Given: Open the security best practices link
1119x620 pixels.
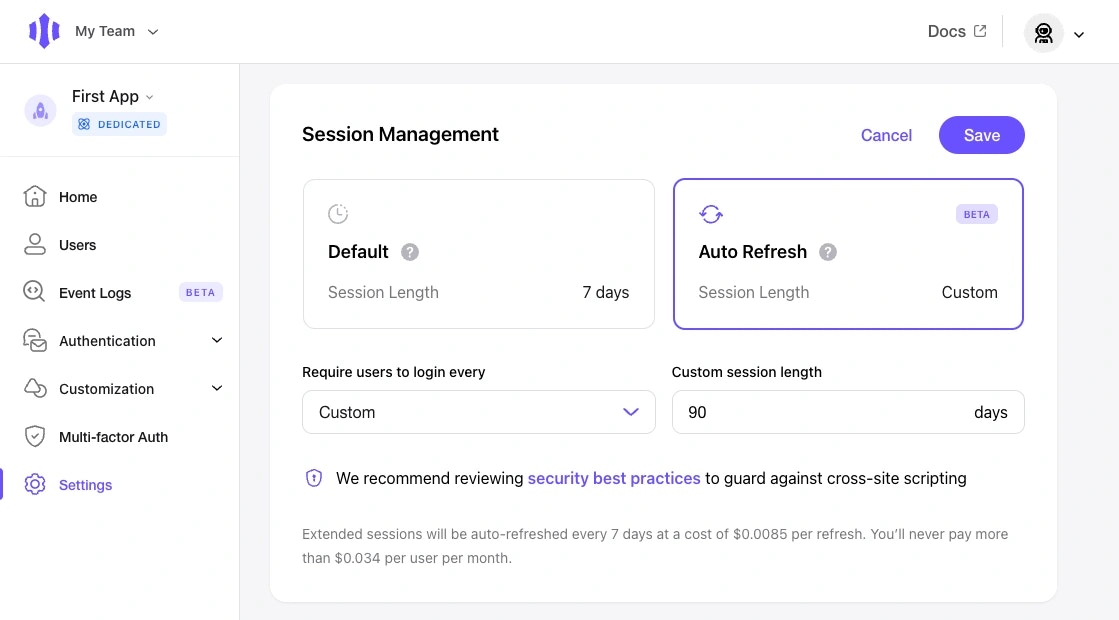Looking at the screenshot, I should click(x=614, y=478).
